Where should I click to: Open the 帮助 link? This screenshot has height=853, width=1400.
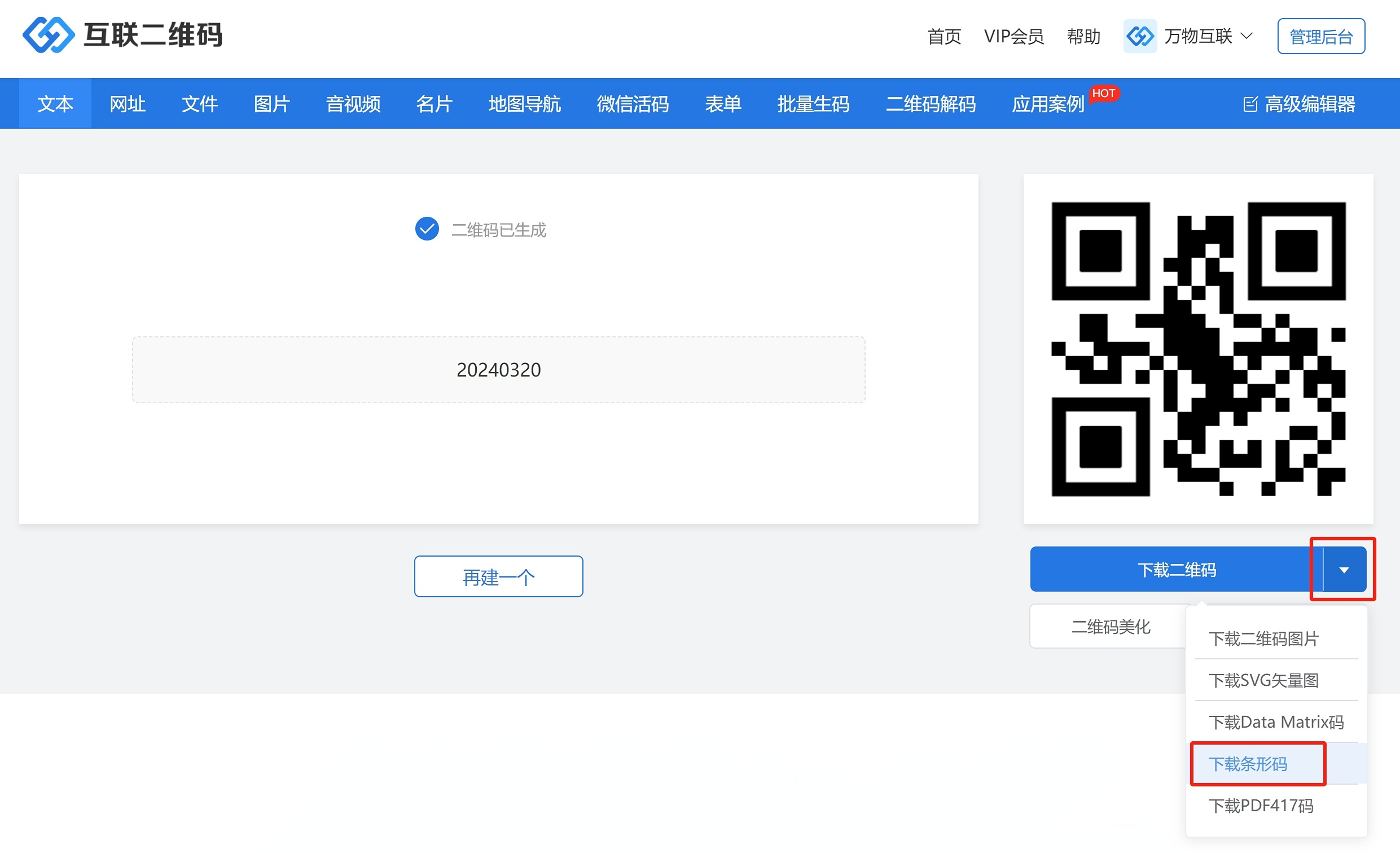point(1083,36)
